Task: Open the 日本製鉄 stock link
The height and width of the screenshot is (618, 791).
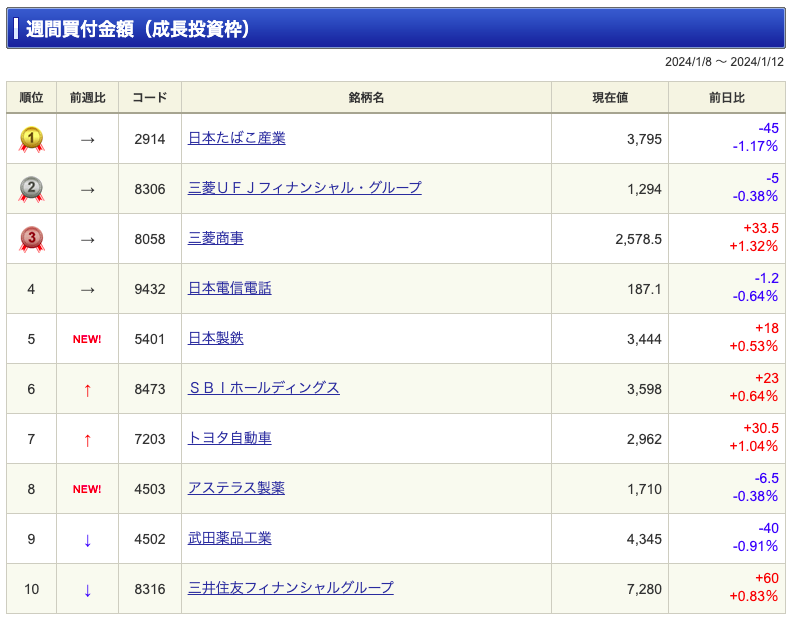Action: [215, 338]
